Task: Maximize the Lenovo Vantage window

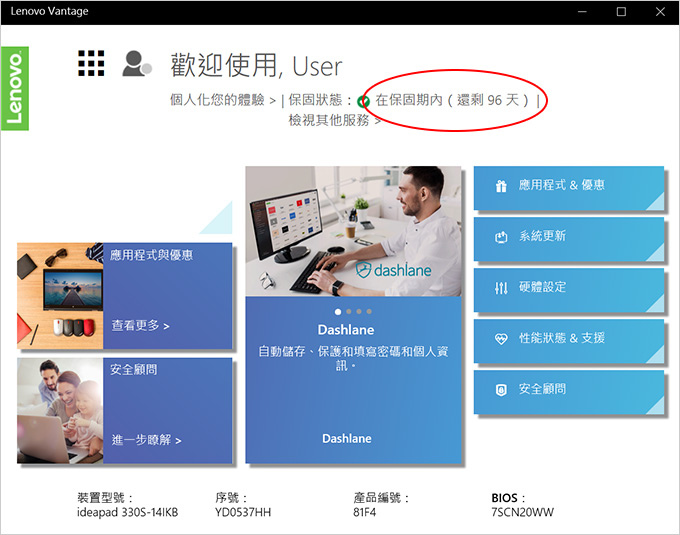Action: [621, 12]
